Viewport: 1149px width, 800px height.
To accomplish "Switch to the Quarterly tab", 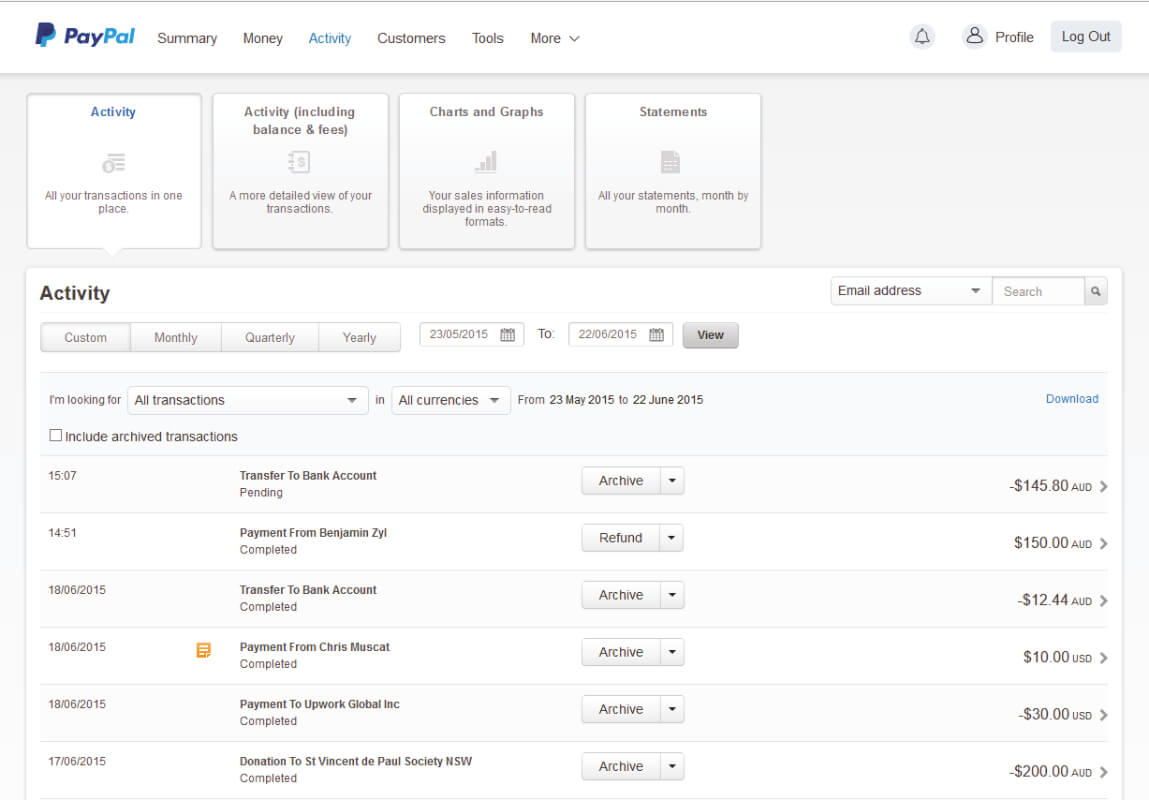I will coord(270,338).
